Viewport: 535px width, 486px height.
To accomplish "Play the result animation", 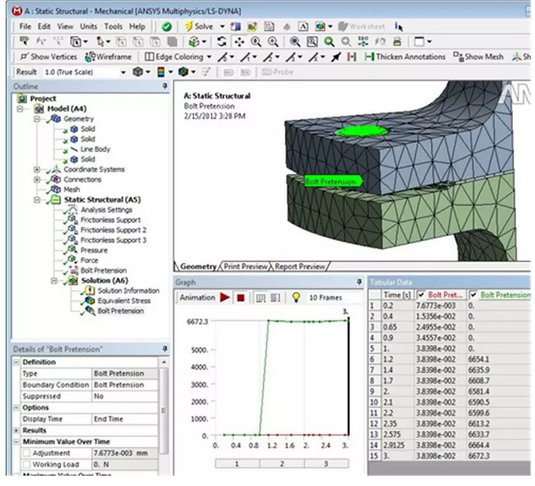I will pos(225,298).
